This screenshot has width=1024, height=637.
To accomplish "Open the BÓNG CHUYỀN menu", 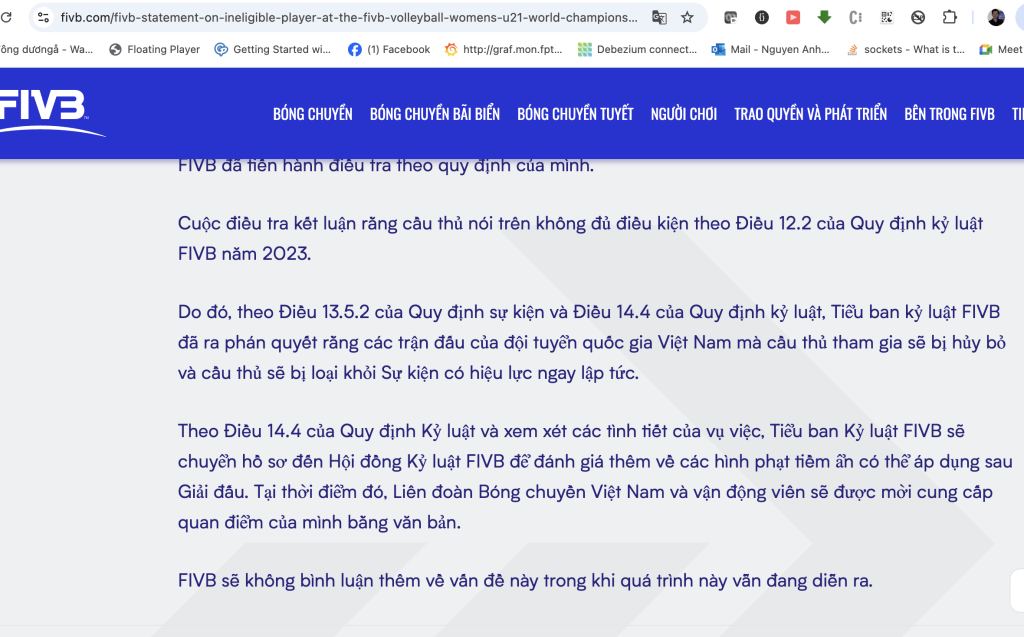I will click(313, 114).
